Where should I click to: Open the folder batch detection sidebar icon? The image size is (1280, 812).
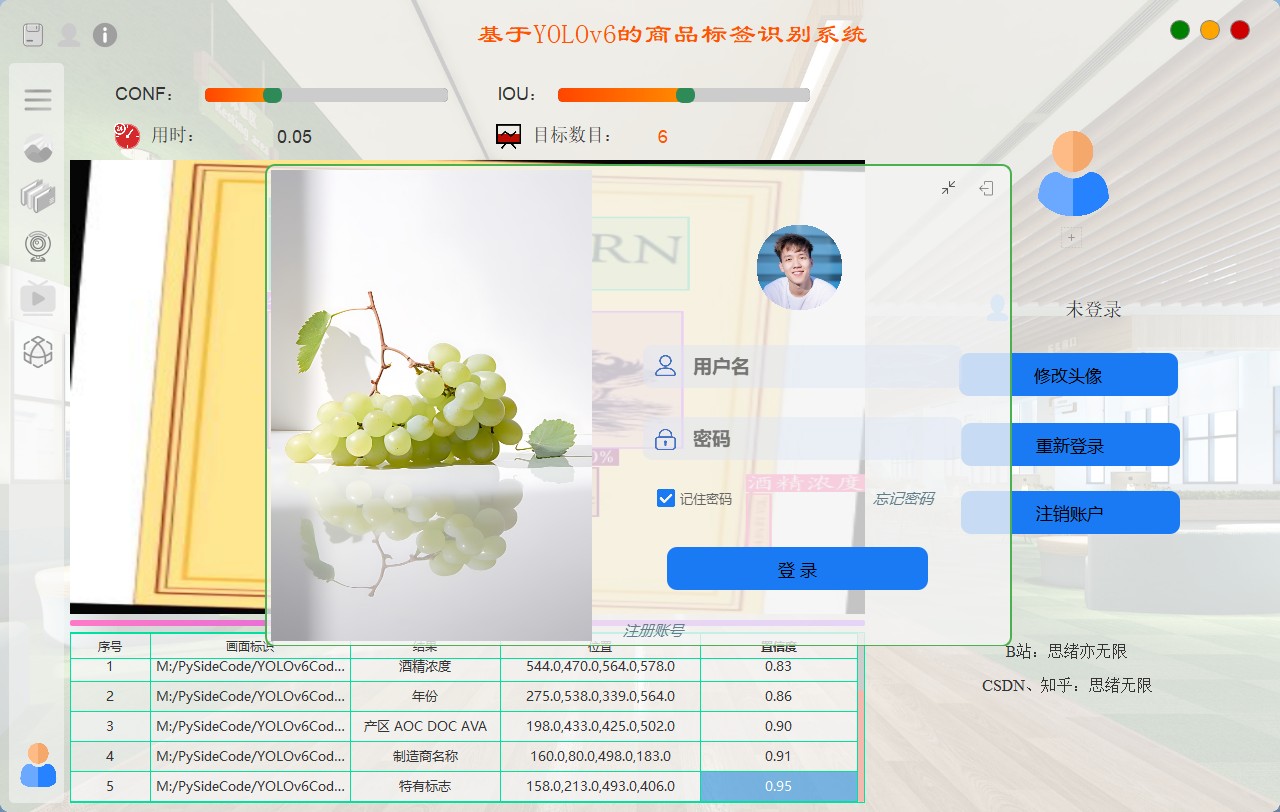click(38, 196)
